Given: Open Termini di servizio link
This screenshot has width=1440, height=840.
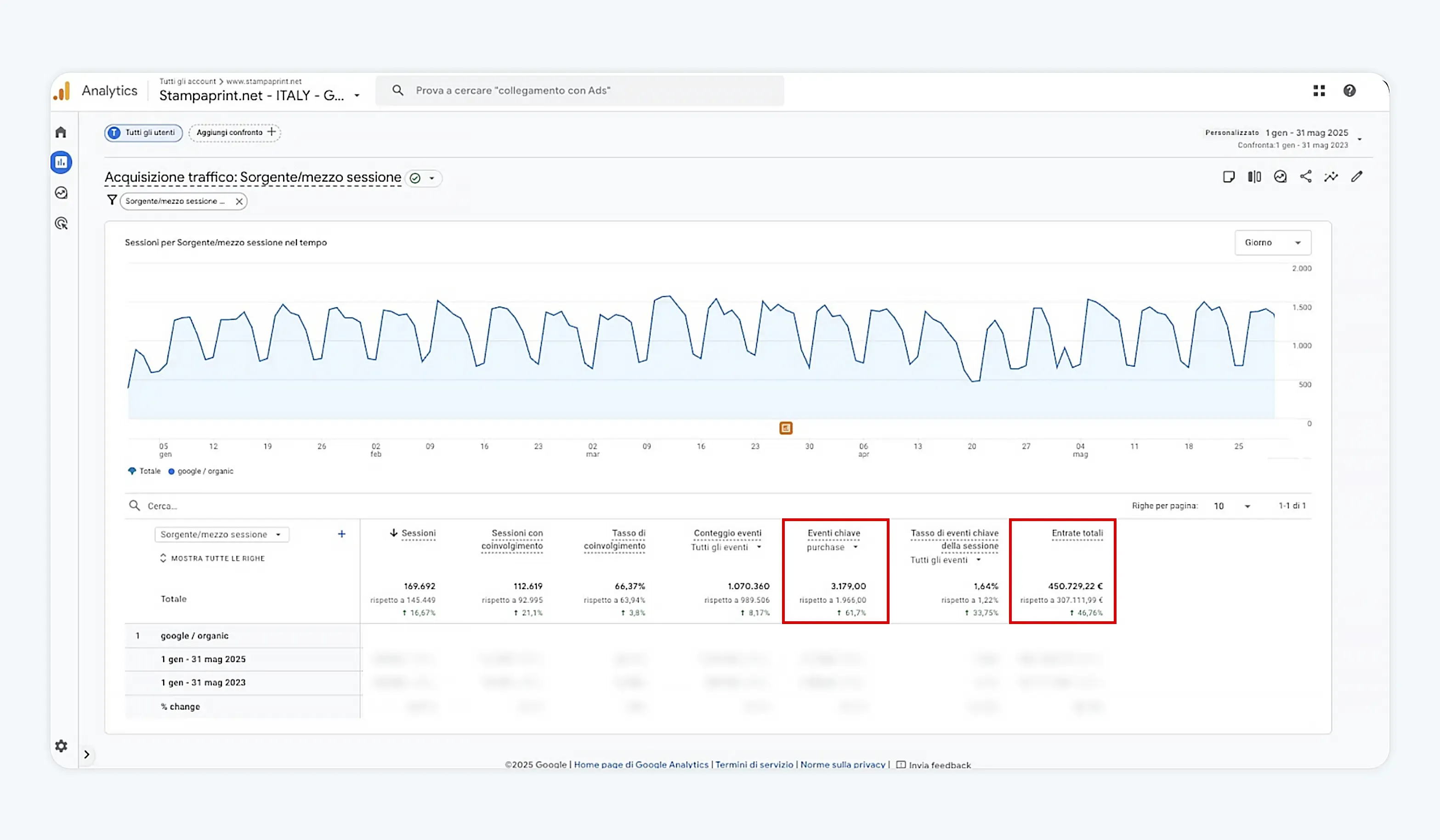Looking at the screenshot, I should tap(754, 765).
